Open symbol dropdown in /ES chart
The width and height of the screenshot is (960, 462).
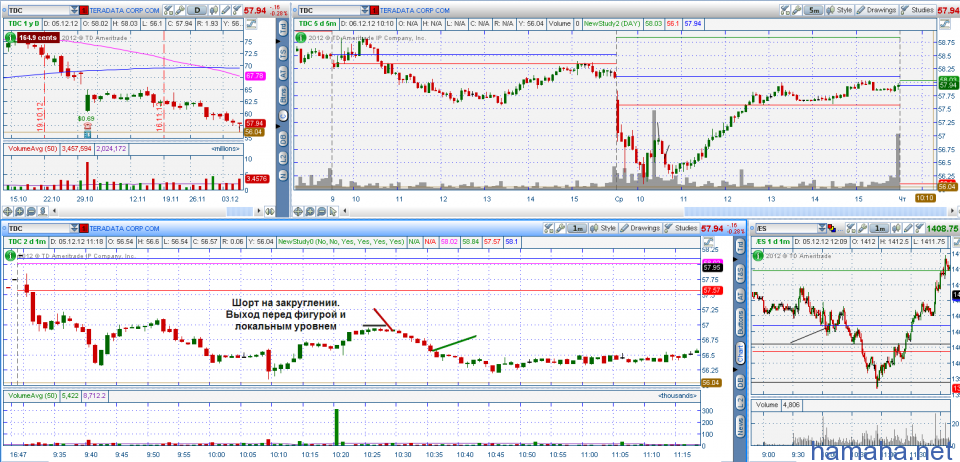click(822, 228)
